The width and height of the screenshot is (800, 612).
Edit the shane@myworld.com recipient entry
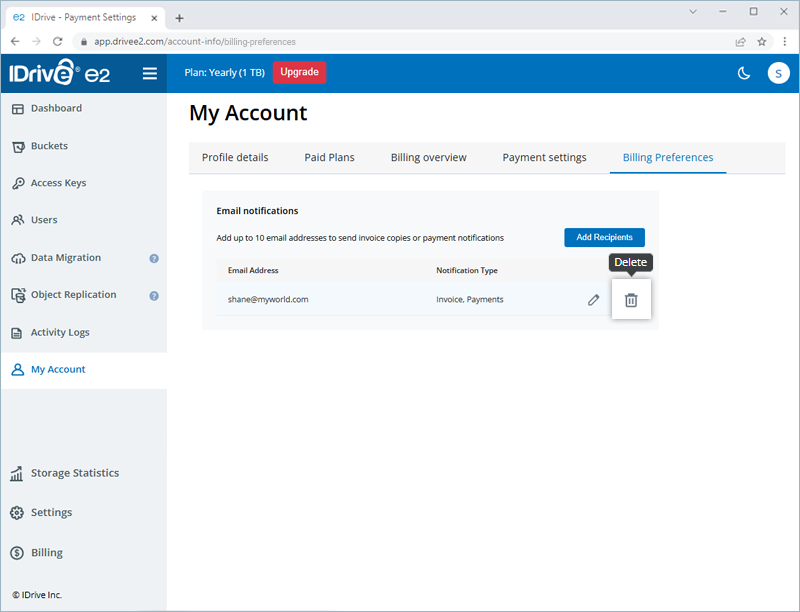(594, 300)
